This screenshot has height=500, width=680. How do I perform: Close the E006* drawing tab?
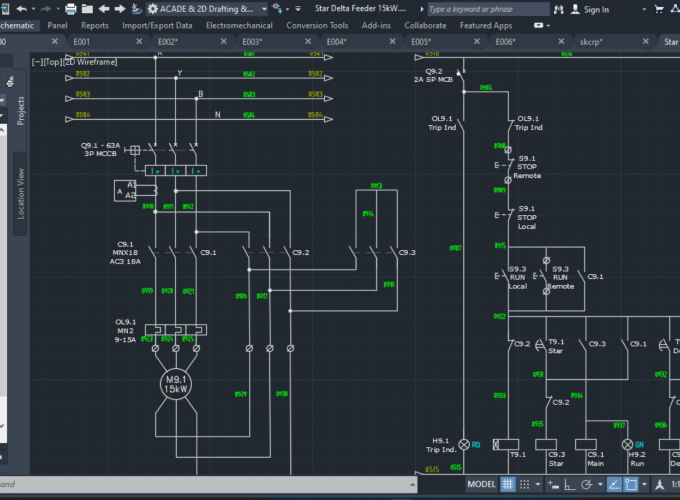[x=561, y=41]
